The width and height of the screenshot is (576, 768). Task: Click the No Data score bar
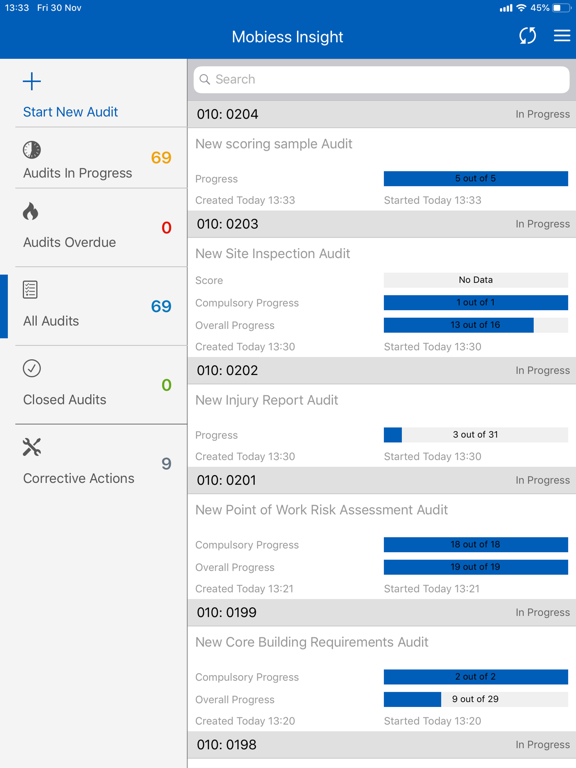coord(476,280)
